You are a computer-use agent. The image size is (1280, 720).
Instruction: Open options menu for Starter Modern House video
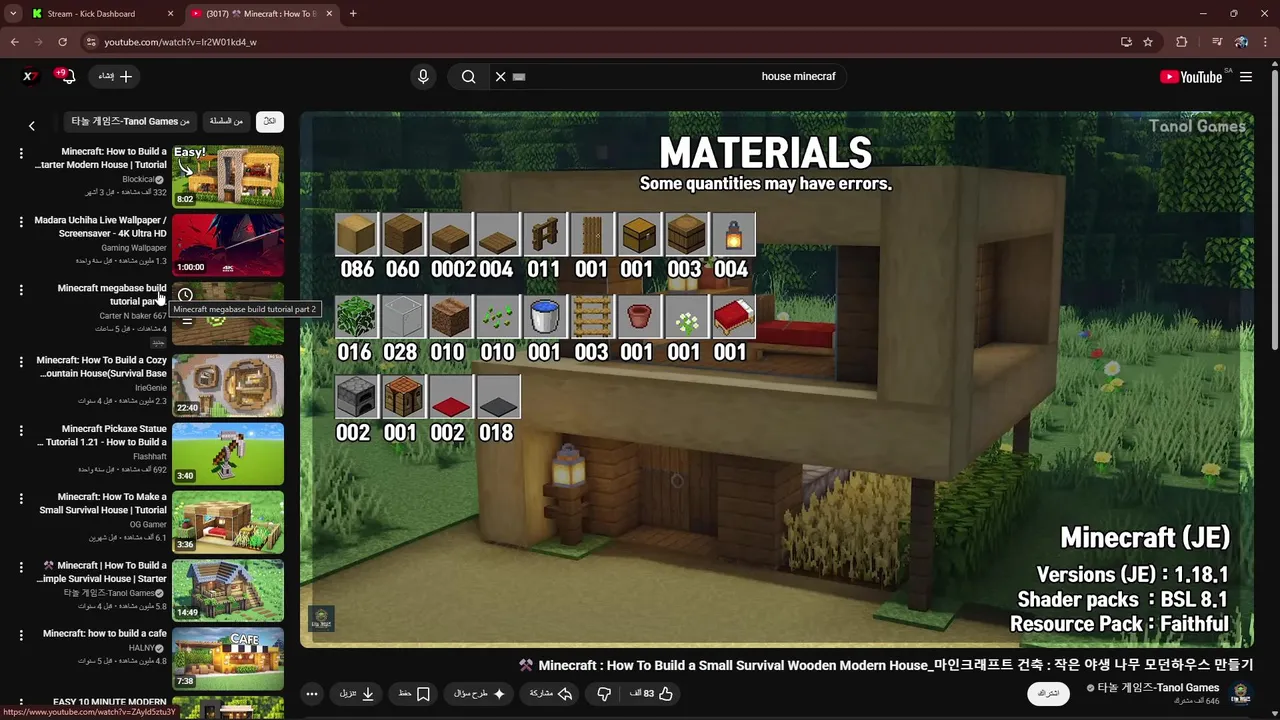coord(21,153)
